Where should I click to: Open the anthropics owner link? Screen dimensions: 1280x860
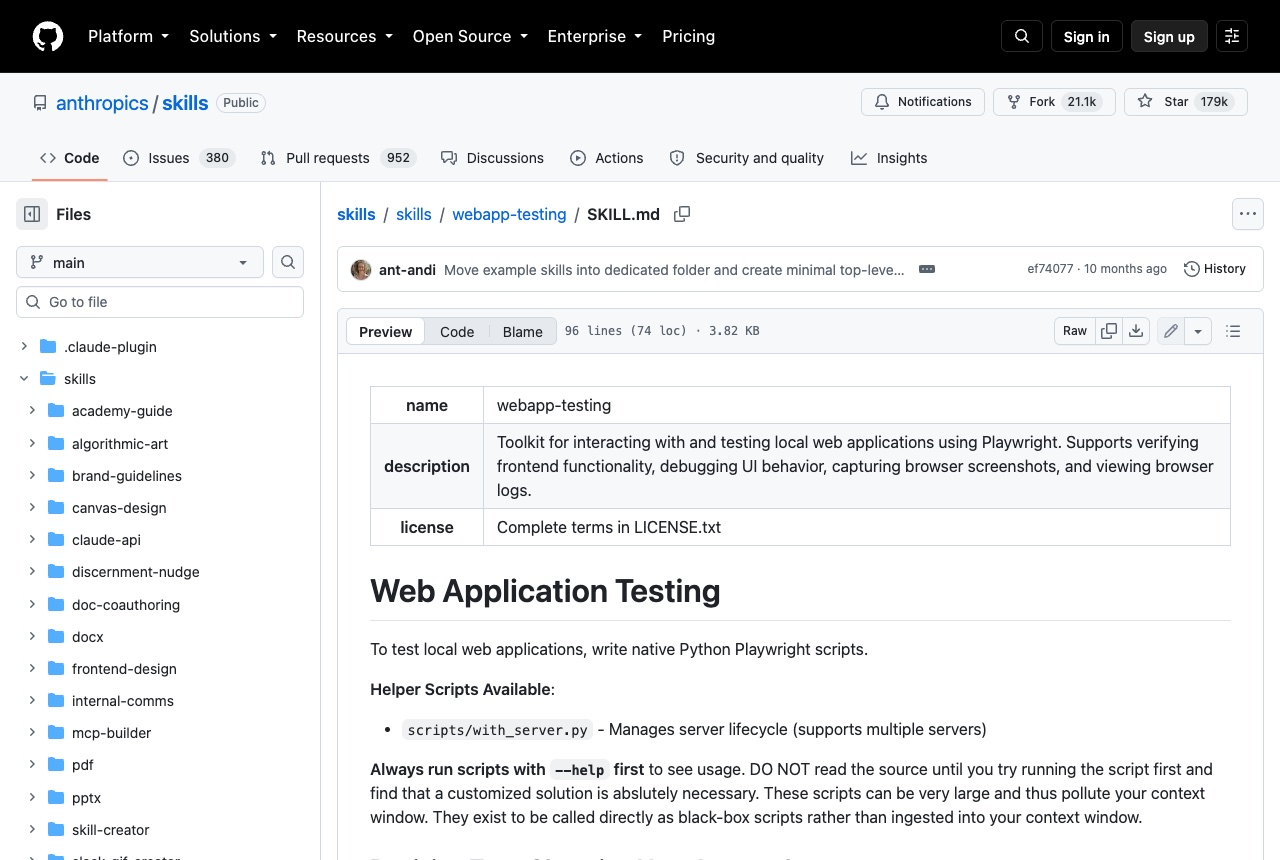102,103
